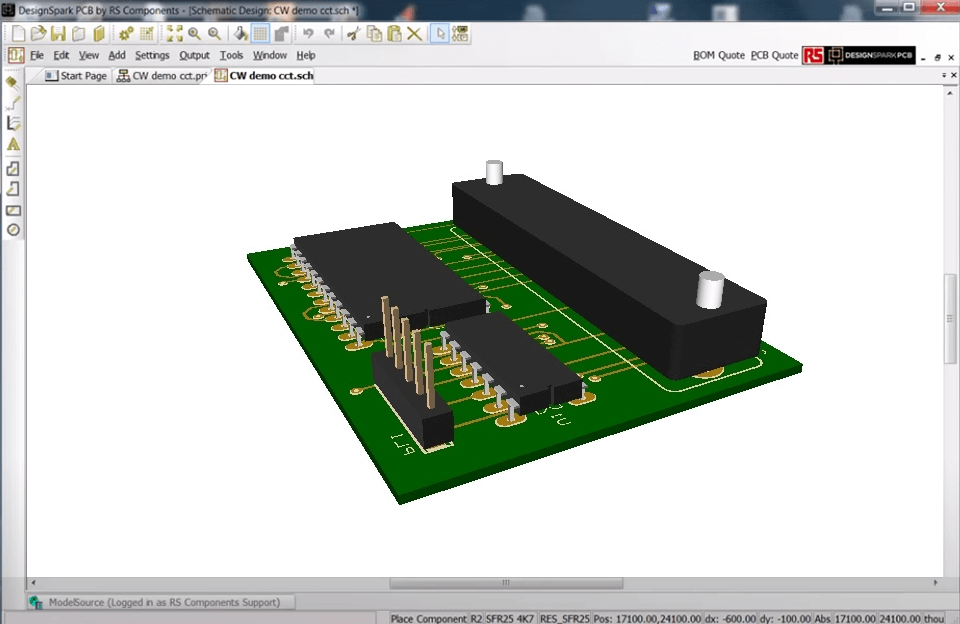Click the Cut scissors icon
This screenshot has width=960, height=624.
click(352, 33)
